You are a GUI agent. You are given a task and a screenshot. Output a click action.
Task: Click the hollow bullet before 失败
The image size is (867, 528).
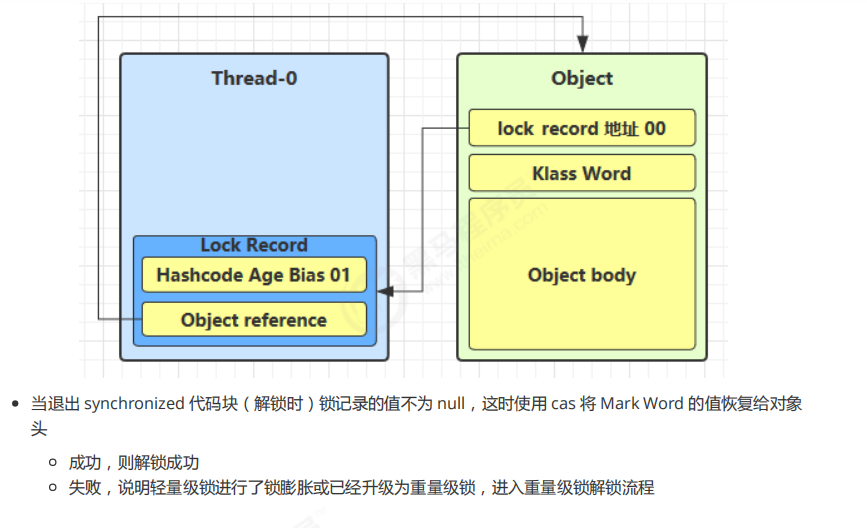(x=52, y=488)
